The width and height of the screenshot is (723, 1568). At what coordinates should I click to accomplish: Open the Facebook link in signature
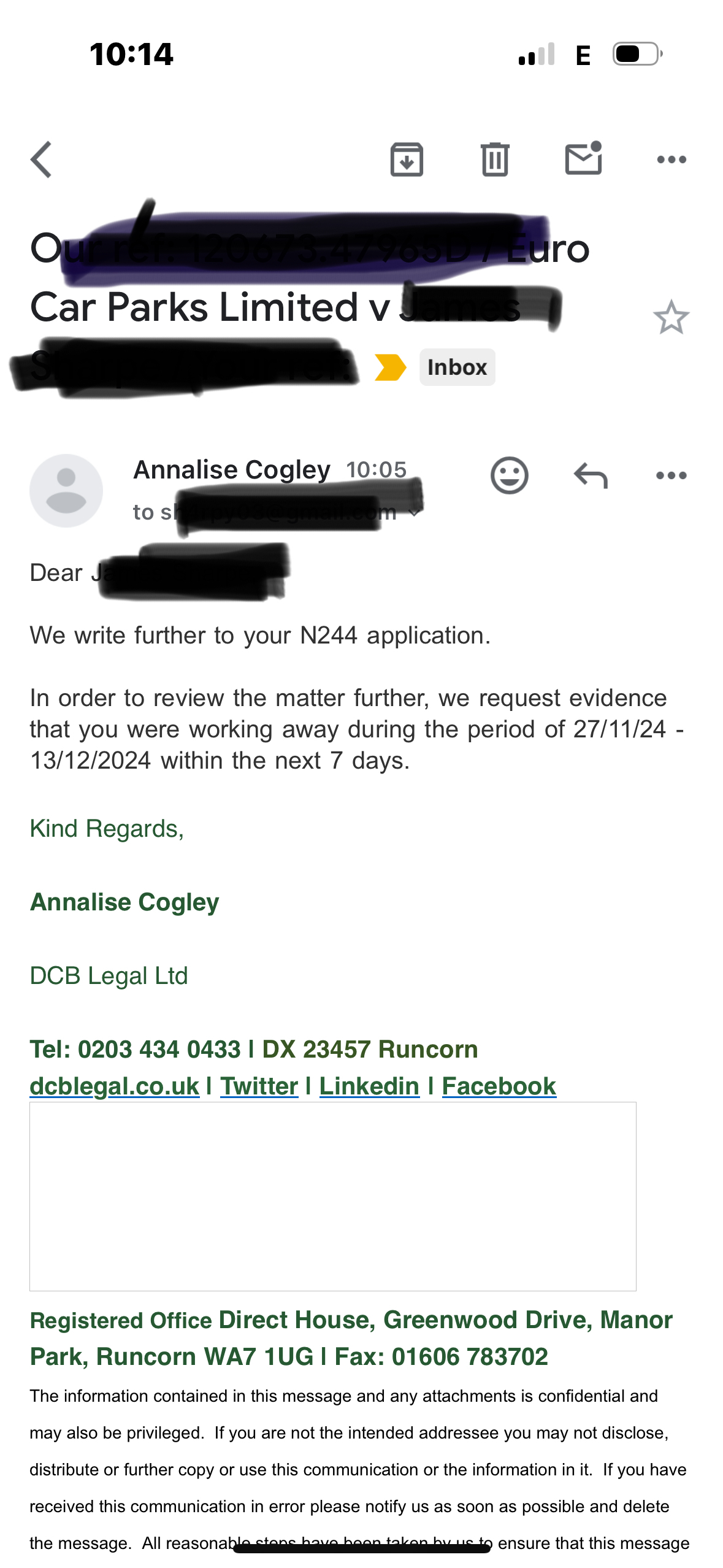coord(499,1086)
